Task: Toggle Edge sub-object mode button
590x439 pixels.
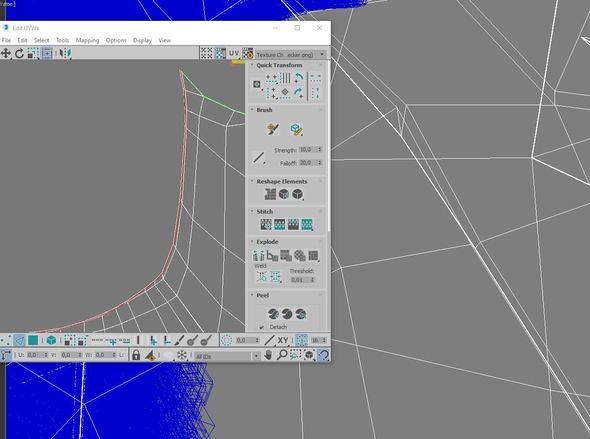Action: click(19, 340)
